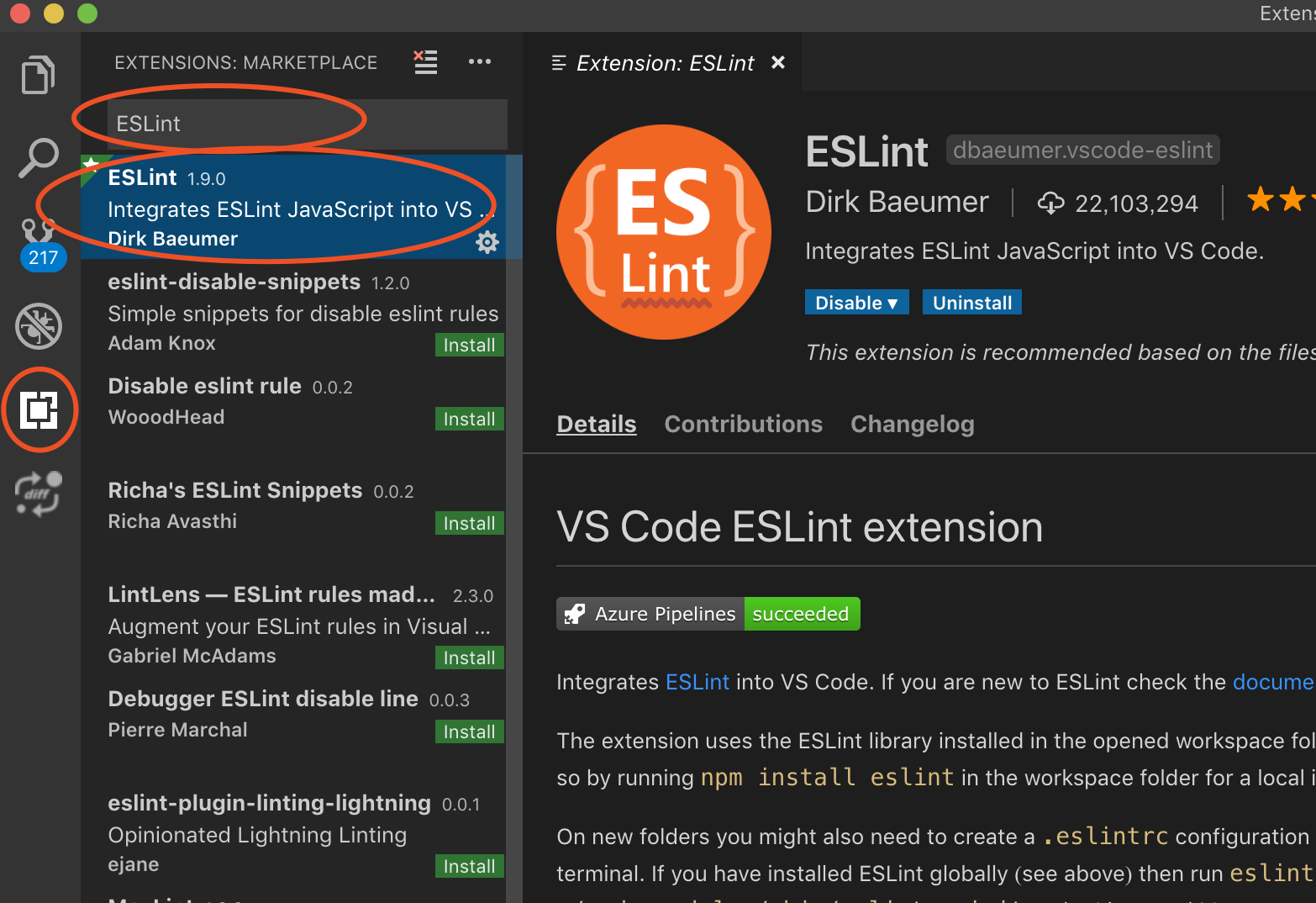Open Source Control view with 217 badge
Screen dimensions: 1316x903
pyautogui.click(x=40, y=244)
